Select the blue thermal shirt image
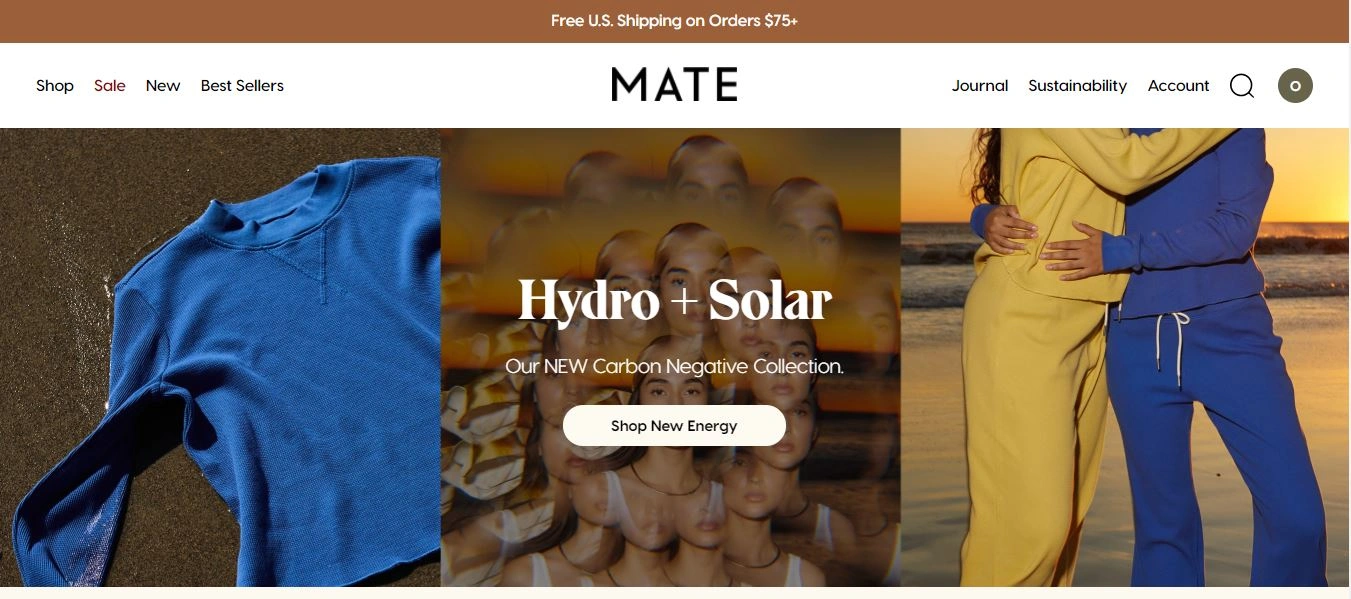This screenshot has height=599, width=1351. [220, 357]
